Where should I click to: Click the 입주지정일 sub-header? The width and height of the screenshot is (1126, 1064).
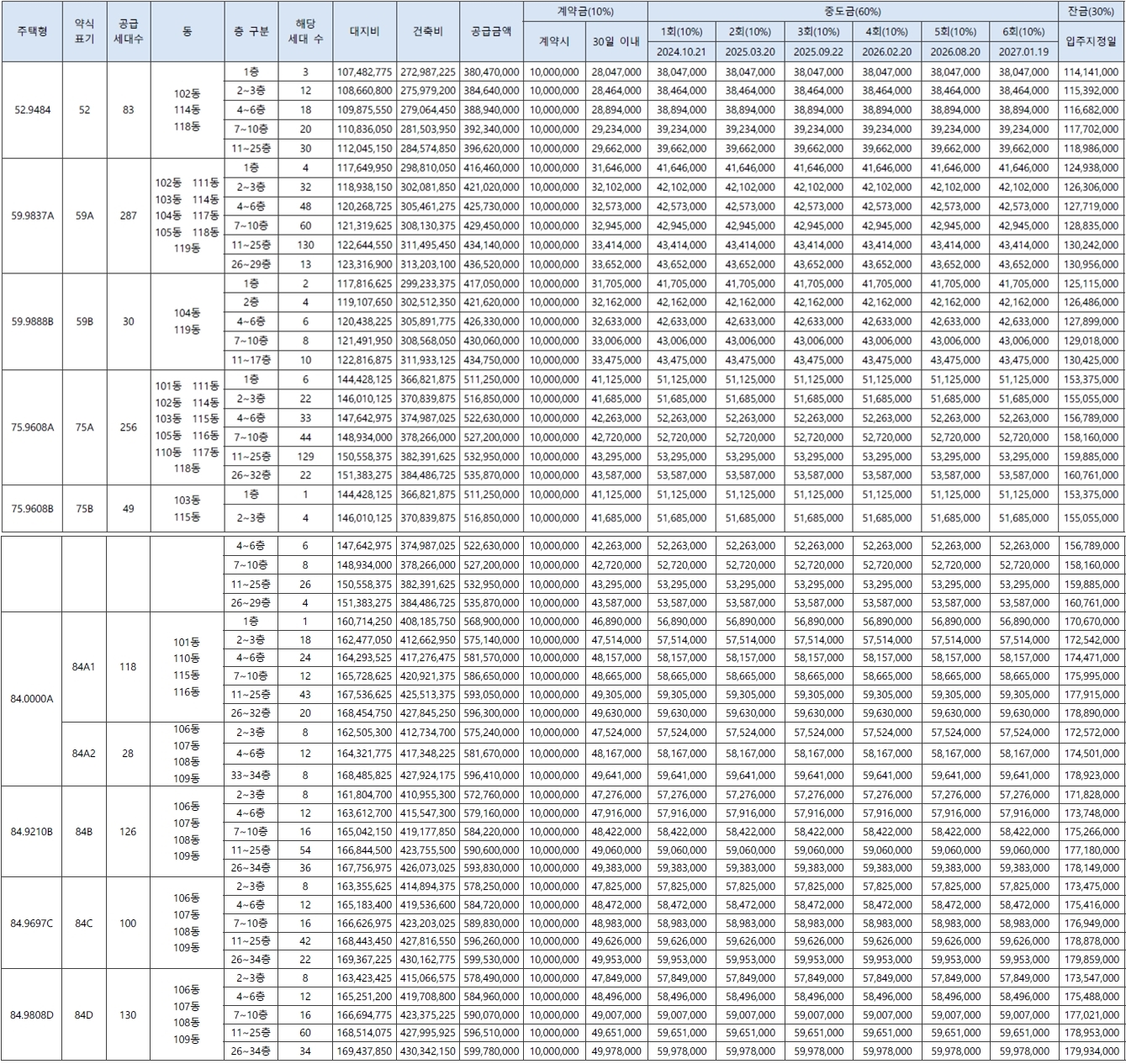[x=1091, y=41]
